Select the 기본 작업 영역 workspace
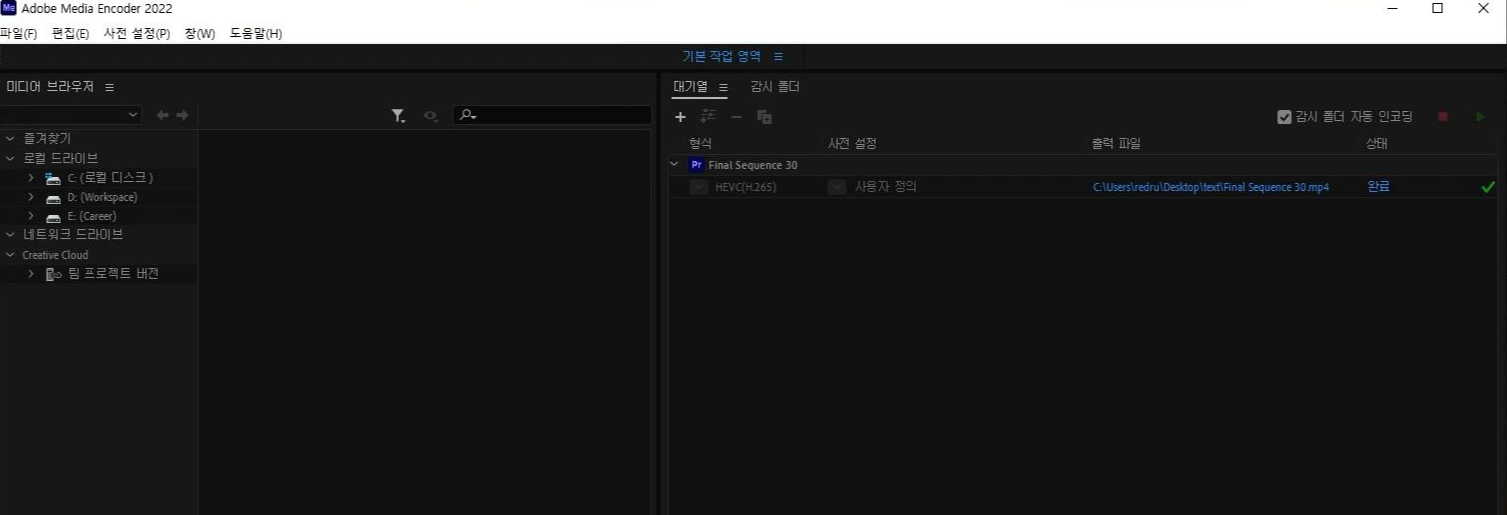The image size is (1507, 515). [721, 57]
